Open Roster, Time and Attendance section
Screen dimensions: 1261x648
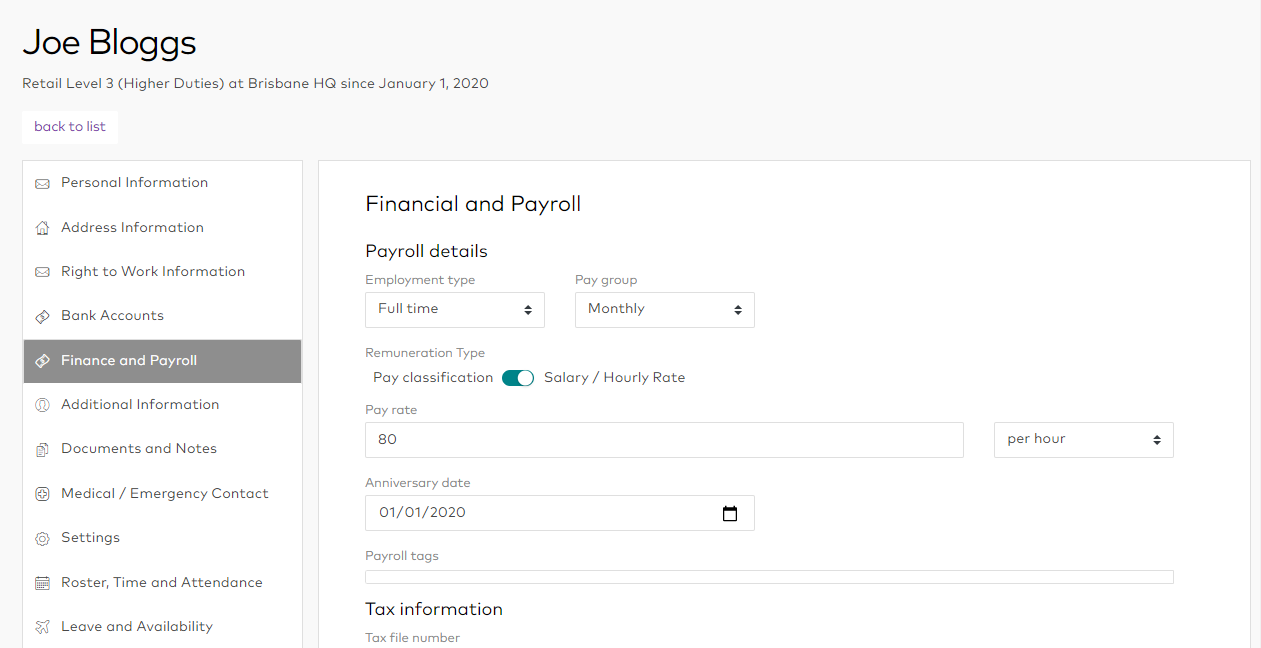click(x=161, y=582)
